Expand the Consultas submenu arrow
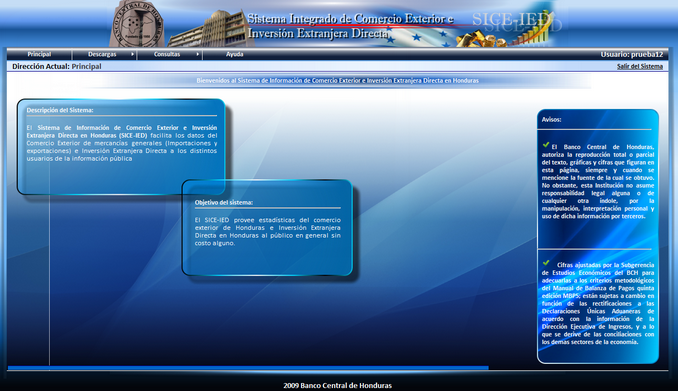Image resolution: width=678 pixels, height=391 pixels. click(197, 54)
